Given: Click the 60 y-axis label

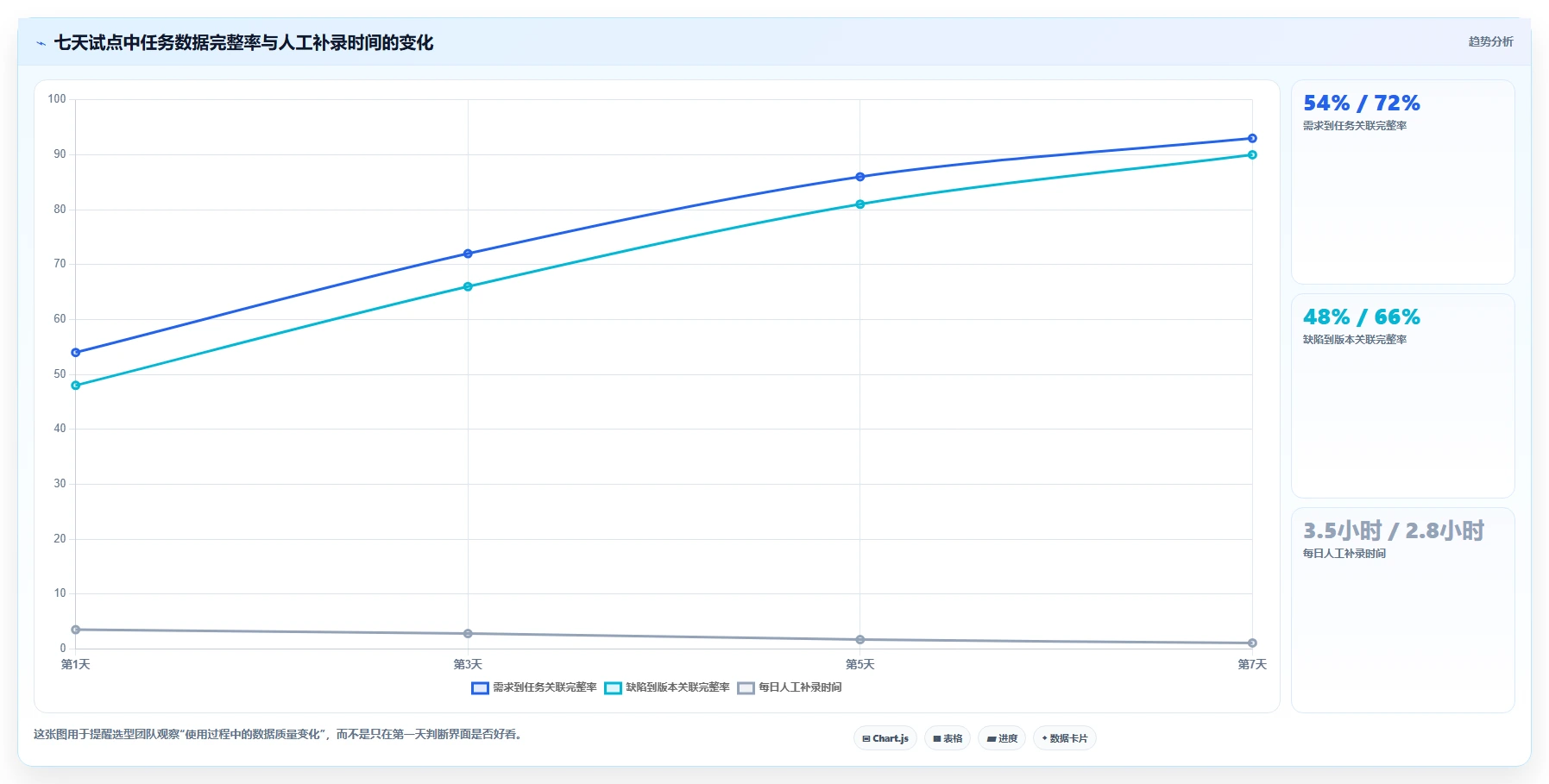Looking at the screenshot, I should (60, 319).
